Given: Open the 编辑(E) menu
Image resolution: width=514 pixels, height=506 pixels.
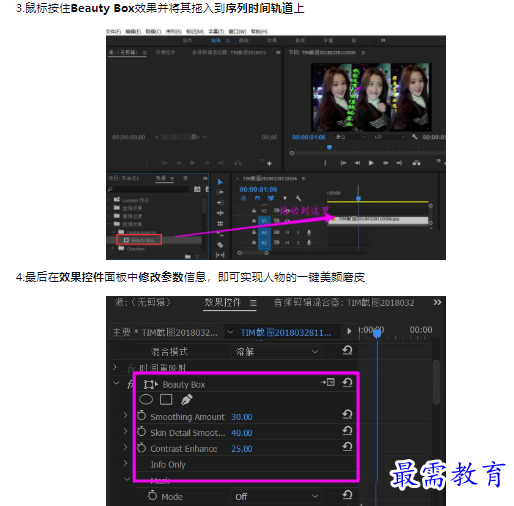Looking at the screenshot, I should pyautogui.click(x=133, y=31).
